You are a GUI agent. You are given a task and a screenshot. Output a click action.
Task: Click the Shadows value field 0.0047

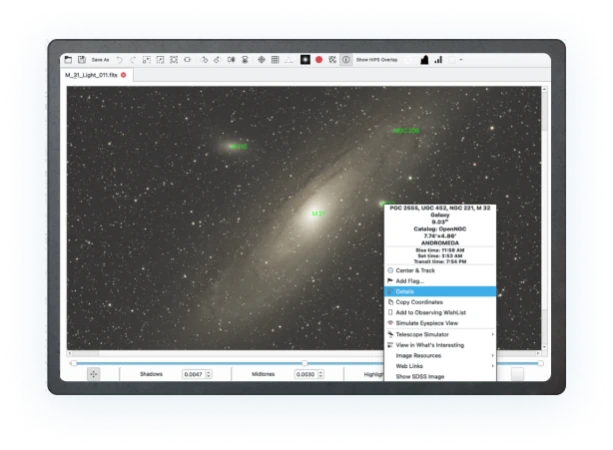[x=194, y=374]
